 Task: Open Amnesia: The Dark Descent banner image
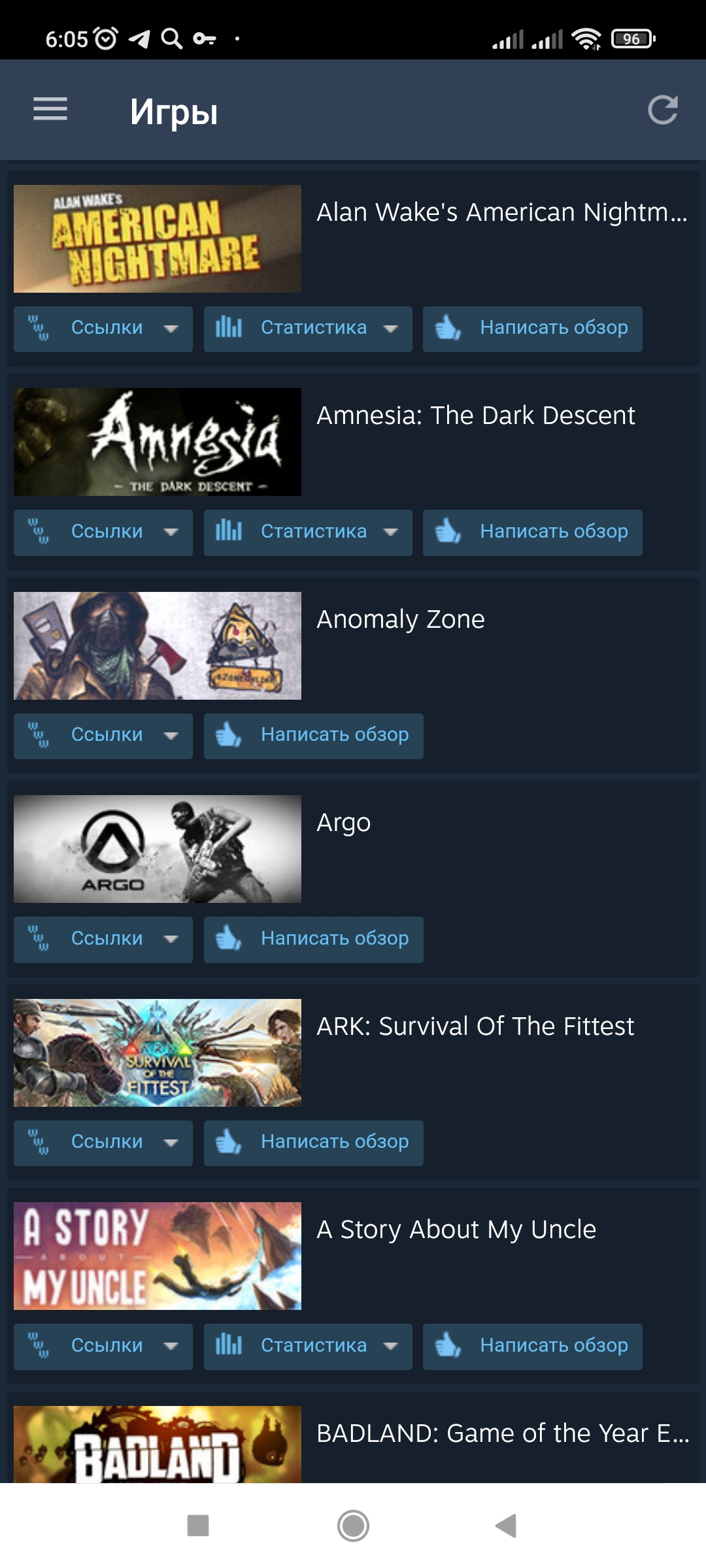point(158,442)
